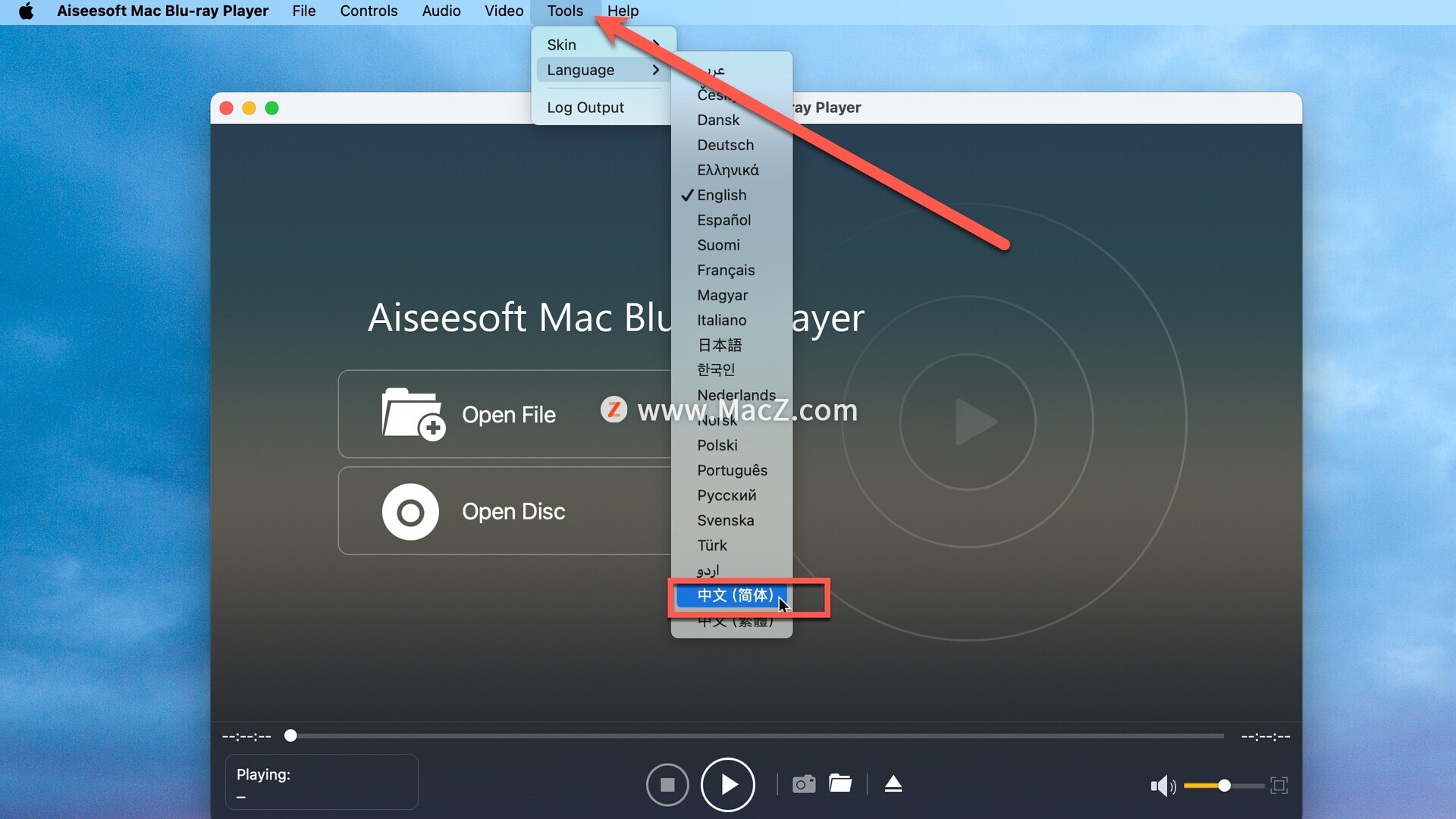1456x819 pixels.
Task: Select 中文 (简体) language
Action: click(x=732, y=595)
